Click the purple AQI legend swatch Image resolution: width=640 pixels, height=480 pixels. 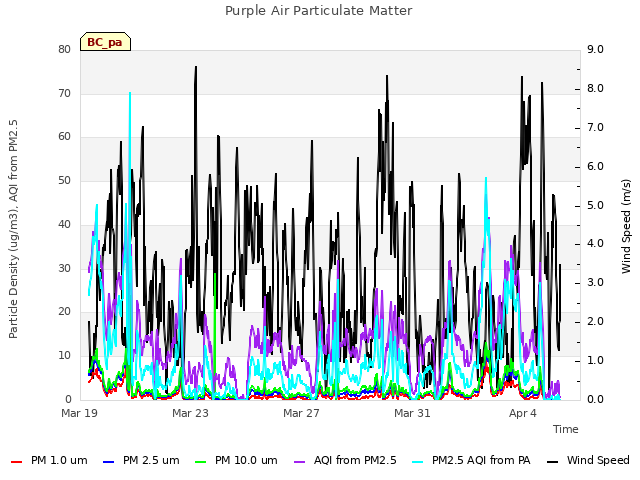tap(299, 462)
